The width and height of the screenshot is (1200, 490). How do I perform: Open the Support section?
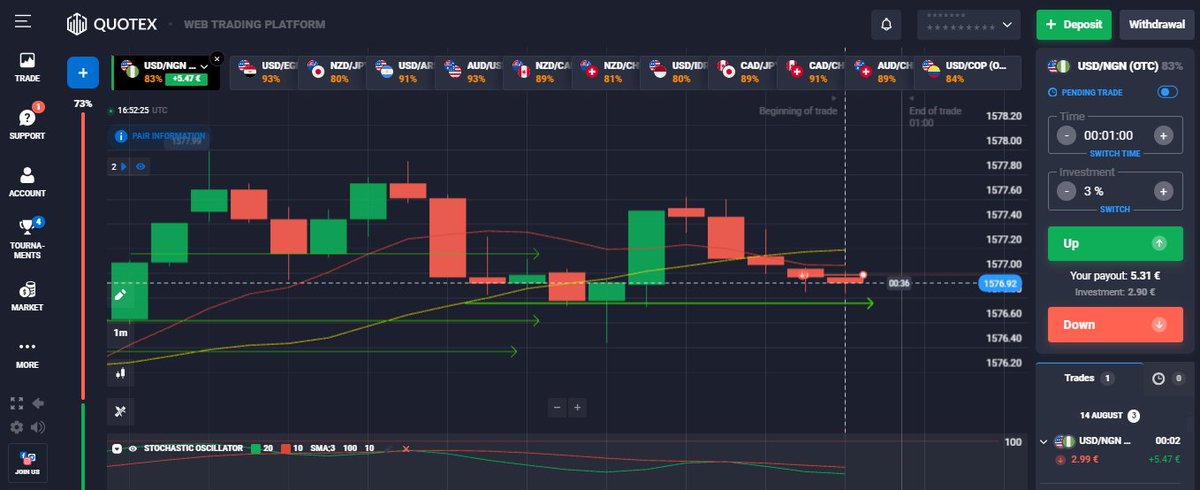pos(27,123)
